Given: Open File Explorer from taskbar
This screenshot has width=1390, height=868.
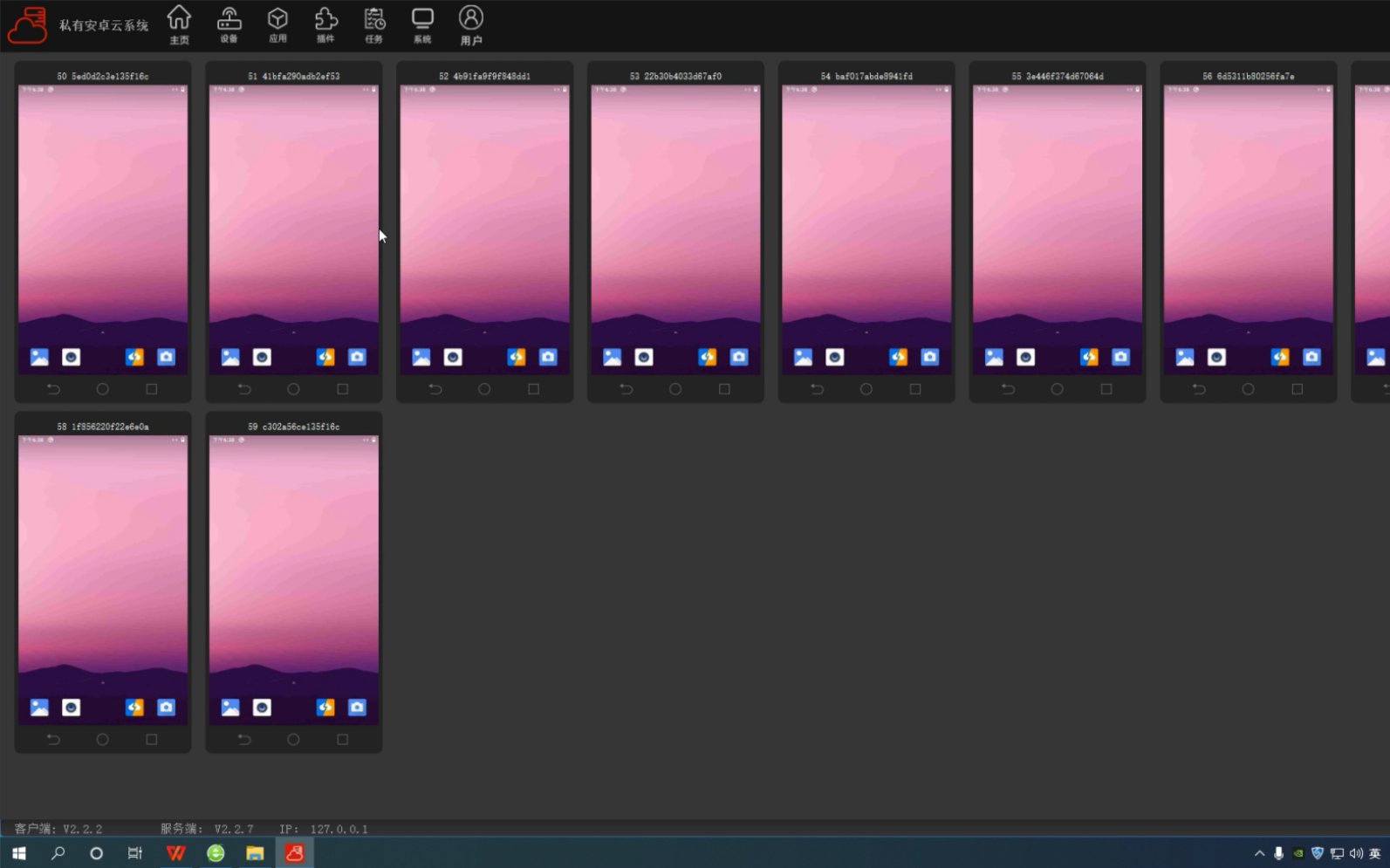Looking at the screenshot, I should 255,853.
